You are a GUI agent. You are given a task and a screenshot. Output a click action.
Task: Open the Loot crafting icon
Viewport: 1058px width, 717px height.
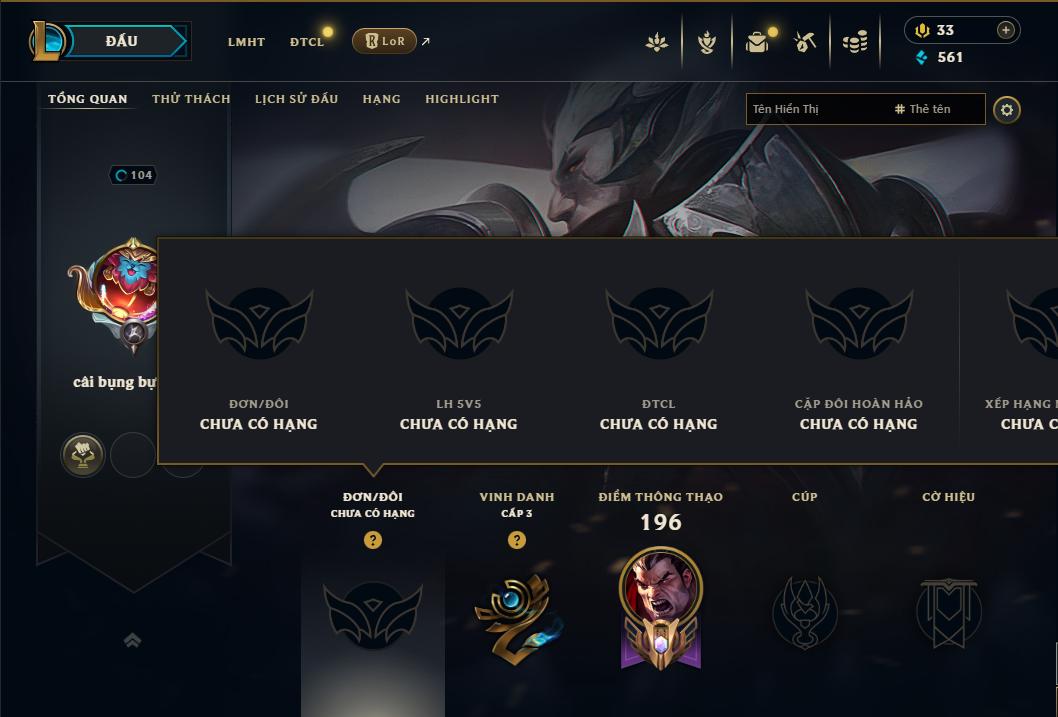click(x=805, y=42)
